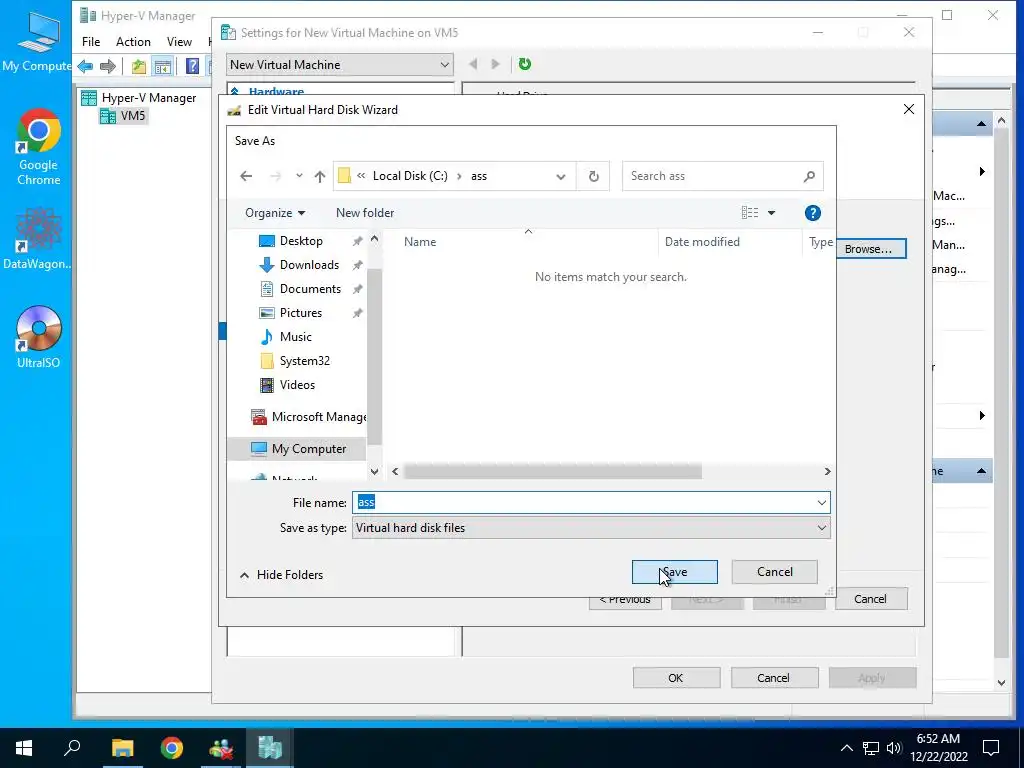The width and height of the screenshot is (1024, 768).
Task: Sort by Date modified column
Action: pos(702,242)
